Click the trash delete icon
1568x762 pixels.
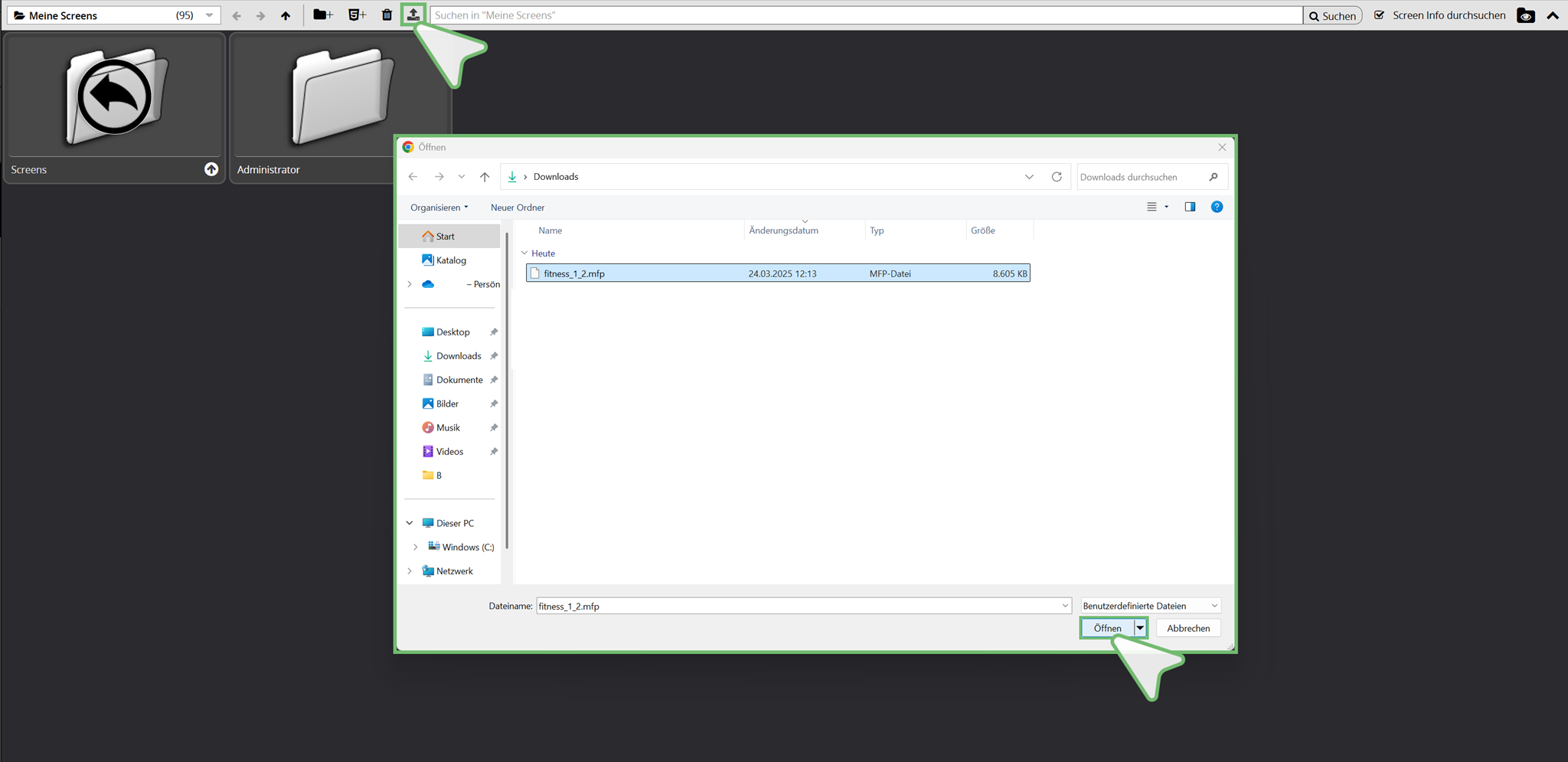387,15
